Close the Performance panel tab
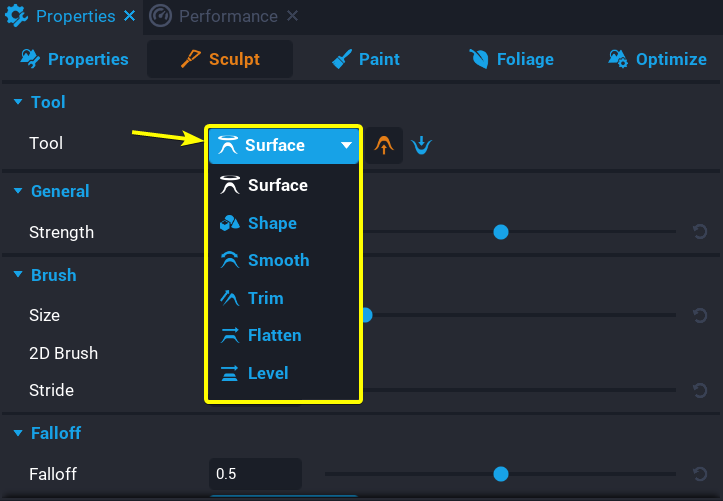This screenshot has height=501, width=723. coord(292,16)
